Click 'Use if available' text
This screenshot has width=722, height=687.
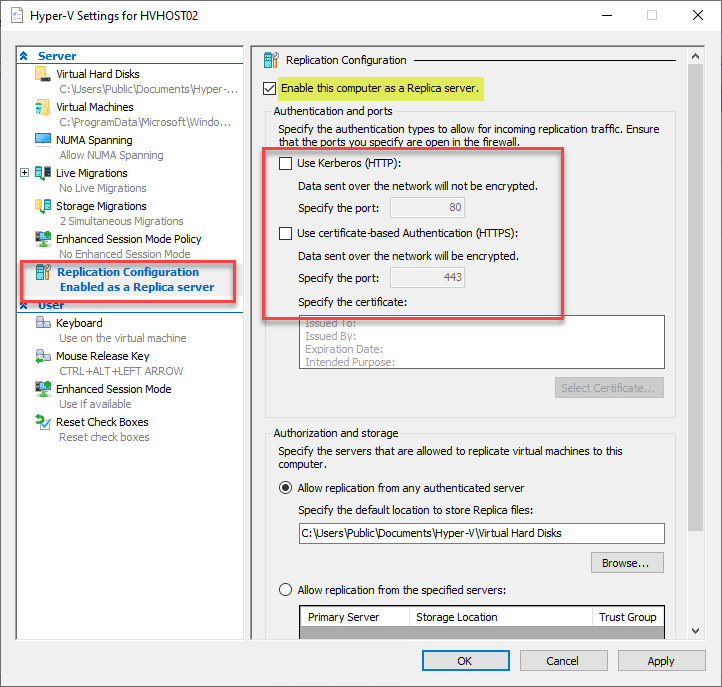(95, 404)
